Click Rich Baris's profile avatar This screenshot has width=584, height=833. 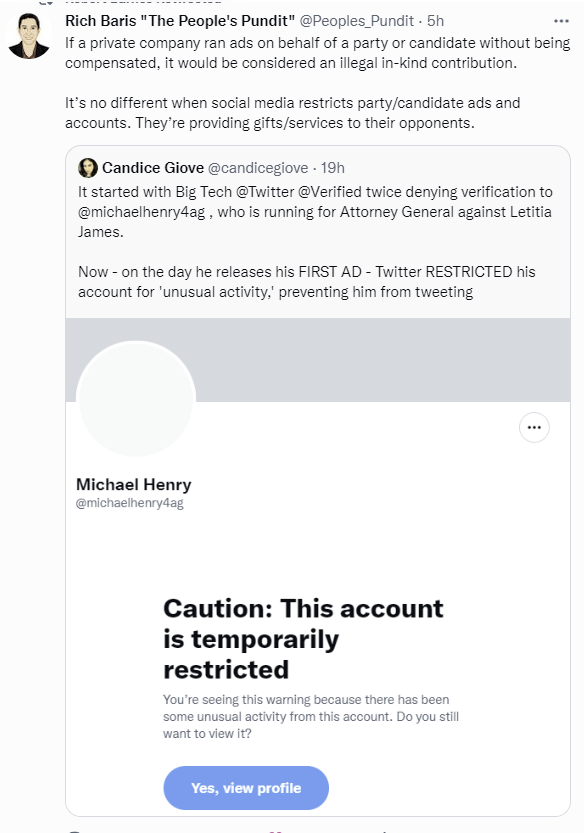click(29, 36)
